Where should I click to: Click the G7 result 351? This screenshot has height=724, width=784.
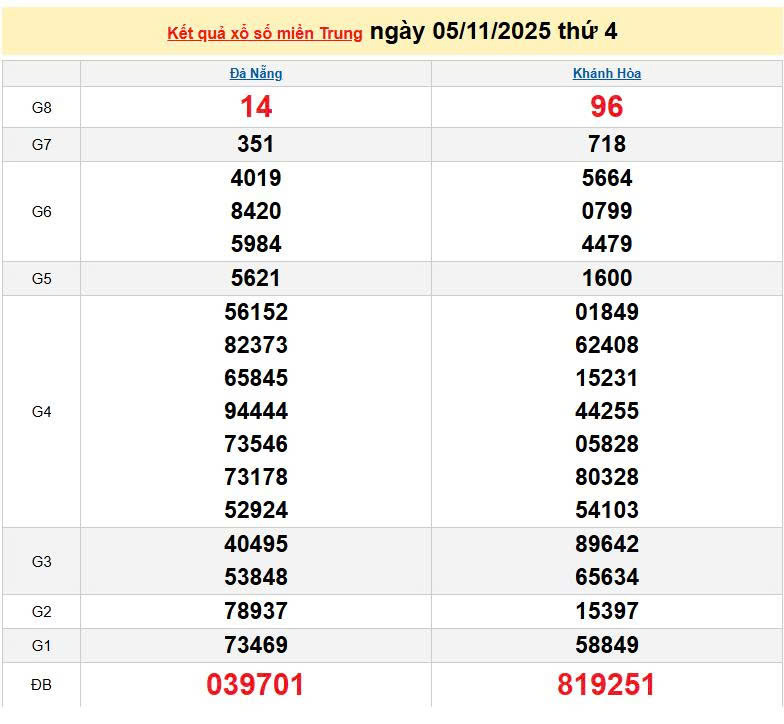(256, 145)
